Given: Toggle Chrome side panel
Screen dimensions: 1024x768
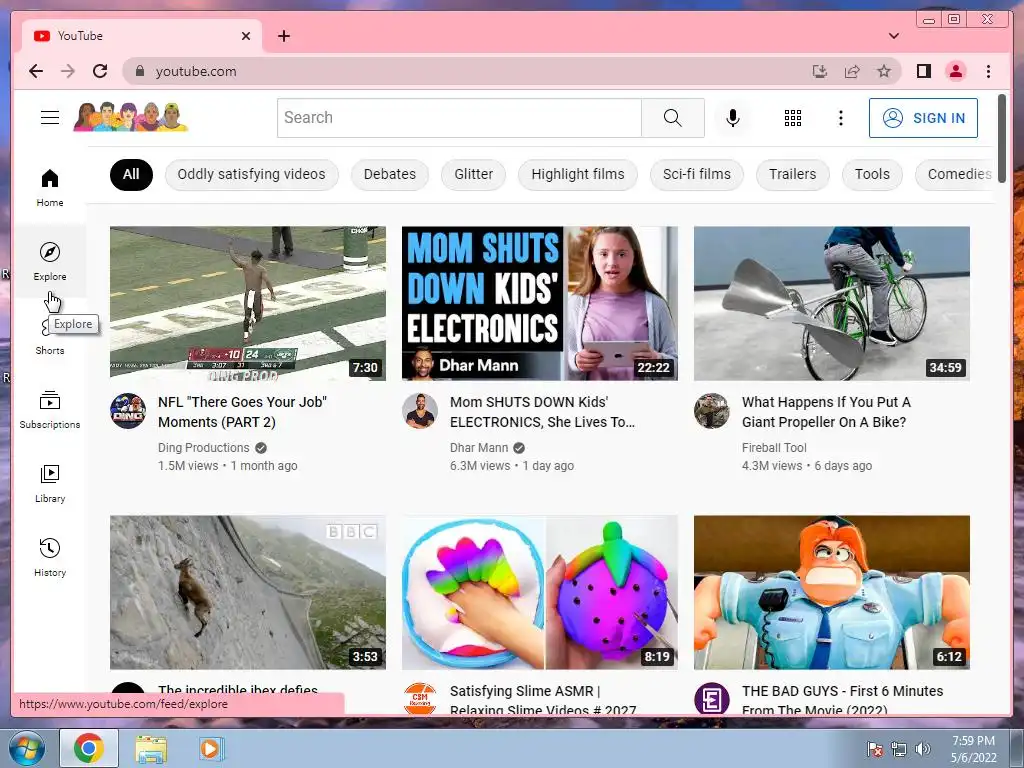Looking at the screenshot, I should 923,71.
